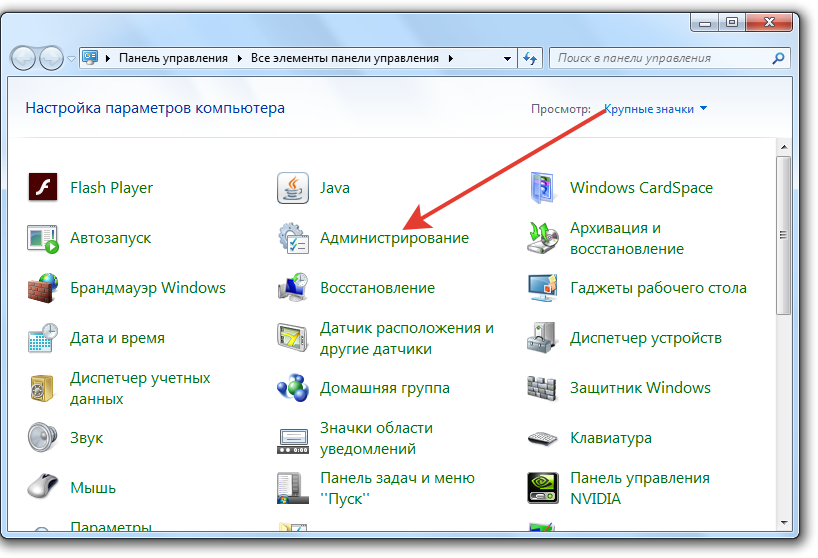Open the Java text link
Image resolution: width=818 pixels, height=558 pixels.
[334, 188]
